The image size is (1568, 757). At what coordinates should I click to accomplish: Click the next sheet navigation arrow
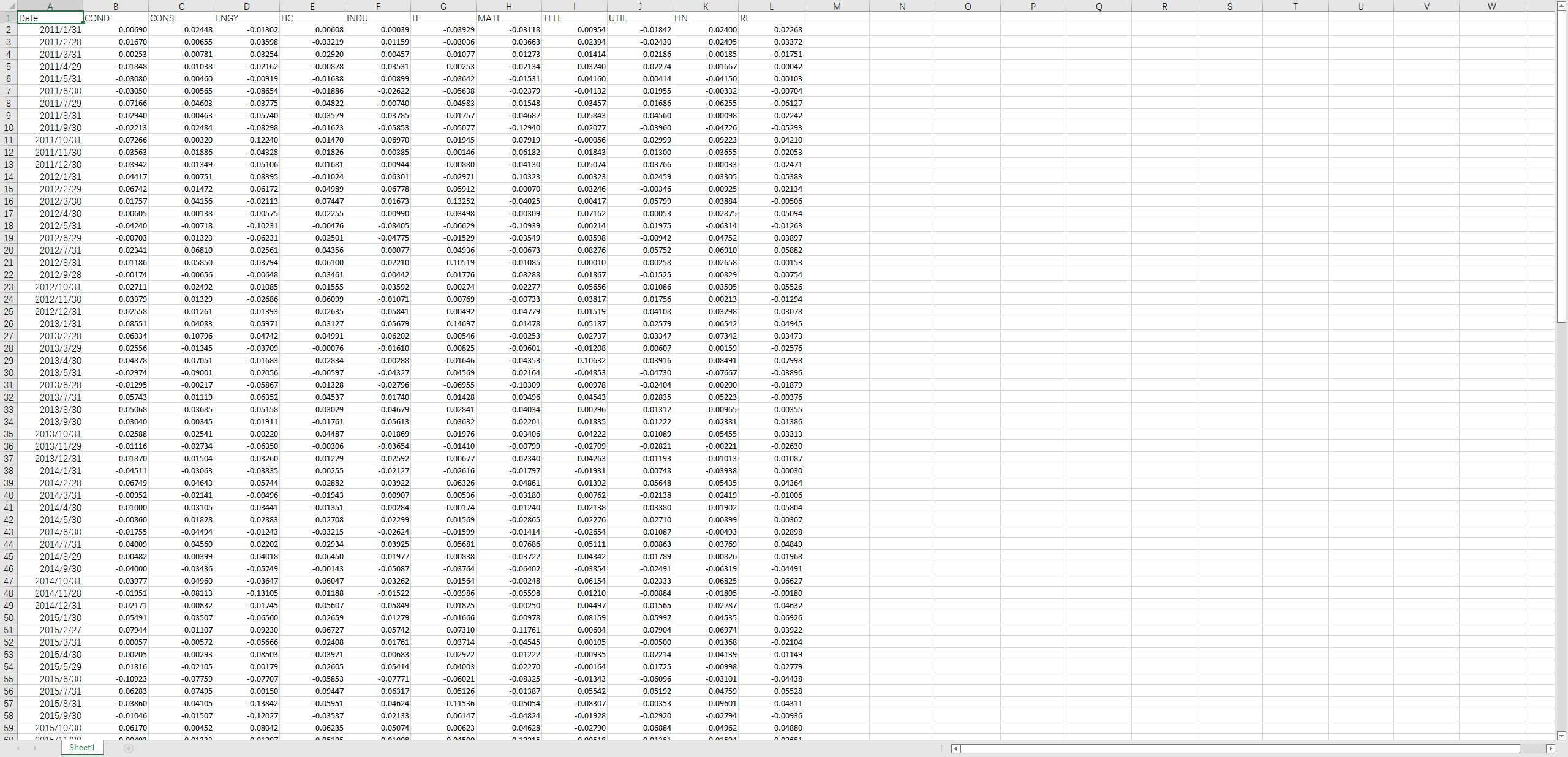35,748
